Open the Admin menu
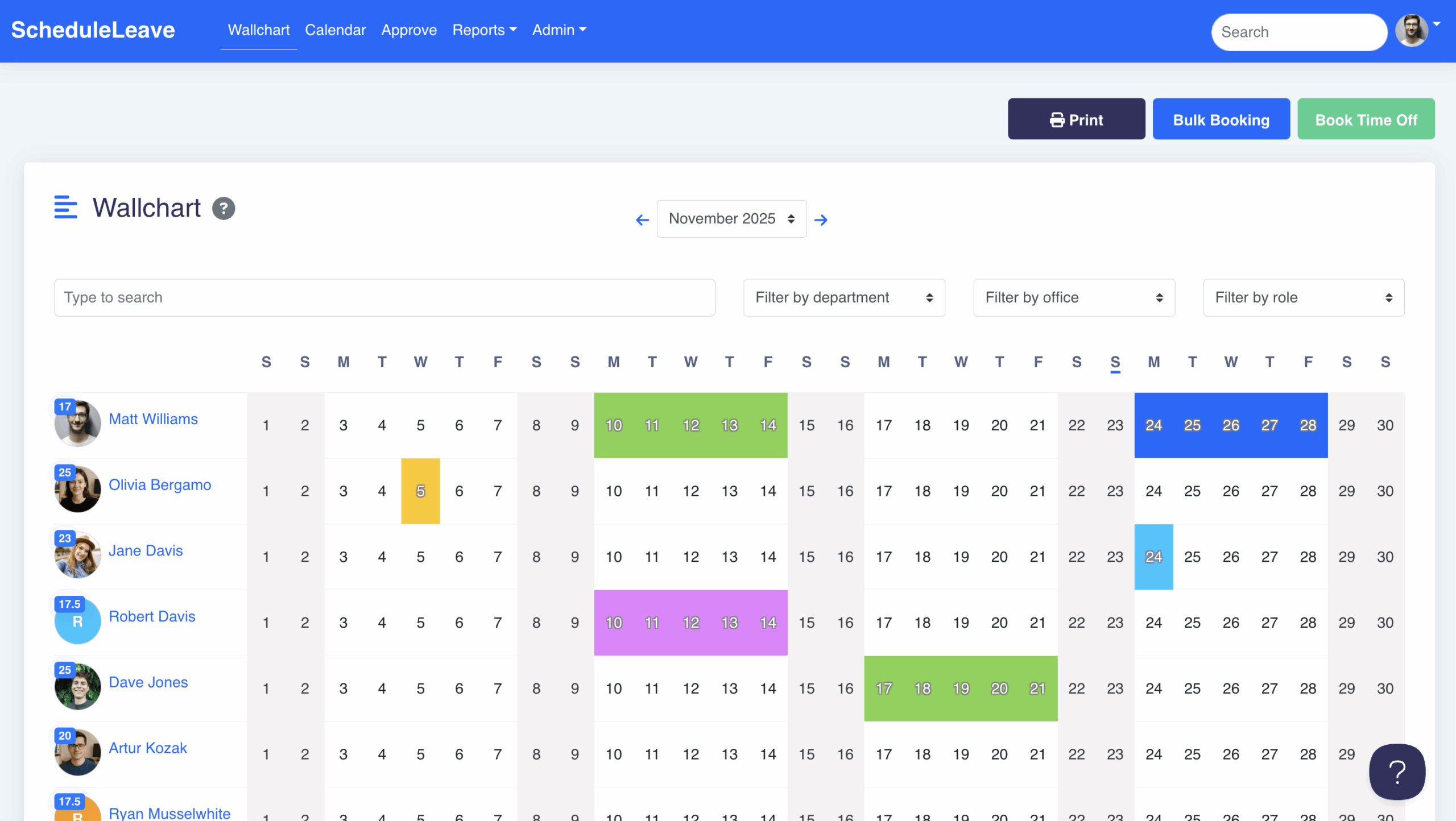The width and height of the screenshot is (1456, 821). click(x=559, y=30)
